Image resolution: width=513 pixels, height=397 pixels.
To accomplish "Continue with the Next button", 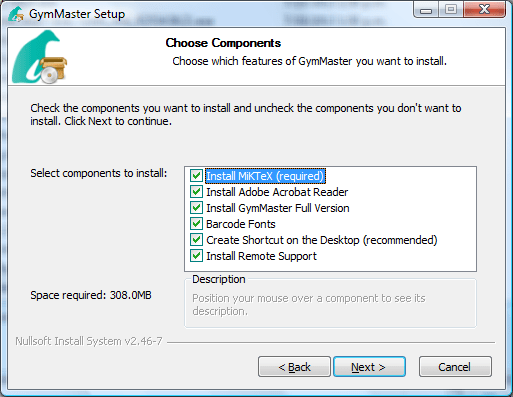I will [369, 367].
